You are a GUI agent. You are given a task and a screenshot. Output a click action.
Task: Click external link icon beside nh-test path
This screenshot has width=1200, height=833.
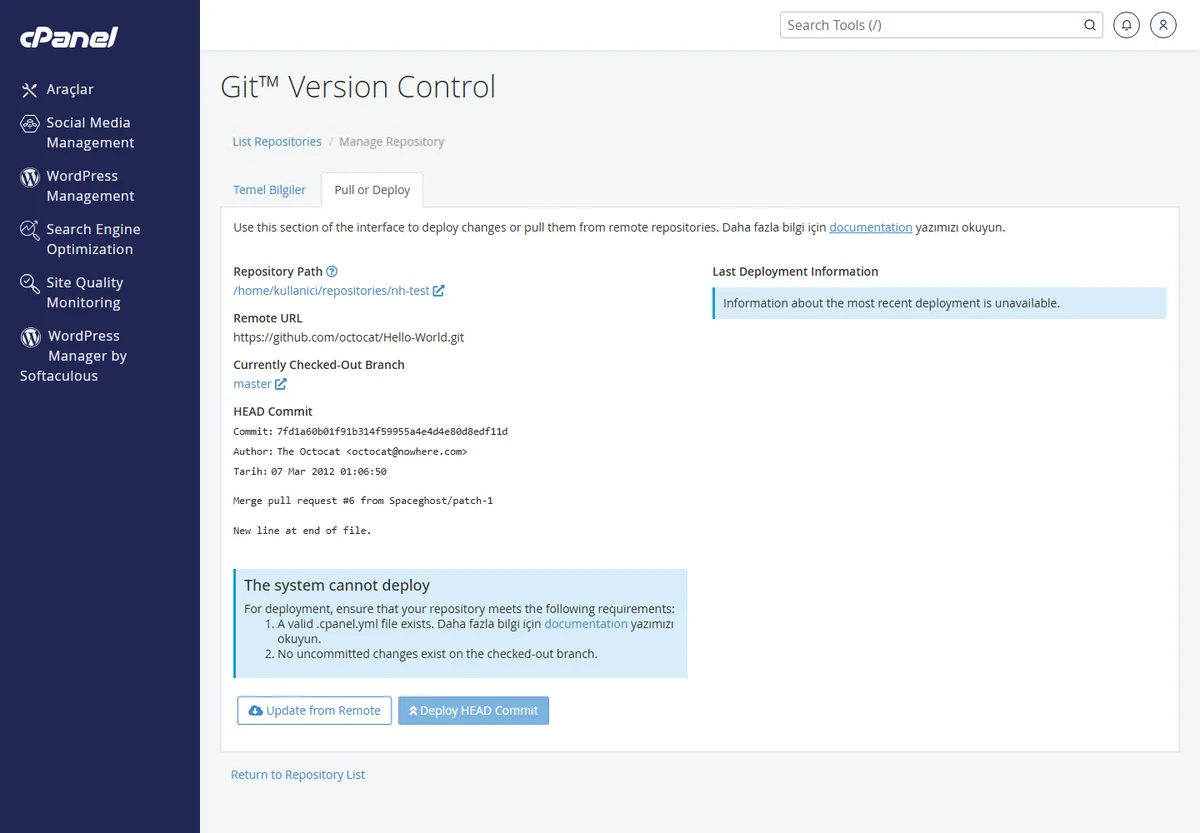click(439, 291)
